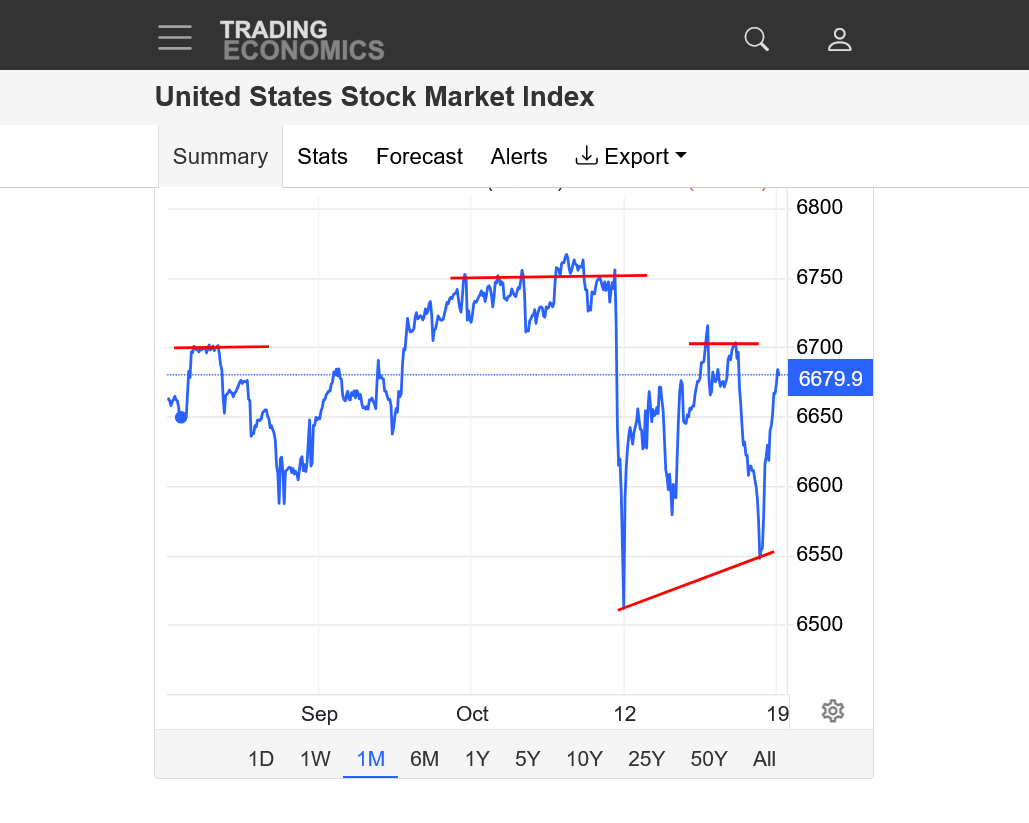Open the Stats tab
The height and width of the screenshot is (823, 1029).
322,157
